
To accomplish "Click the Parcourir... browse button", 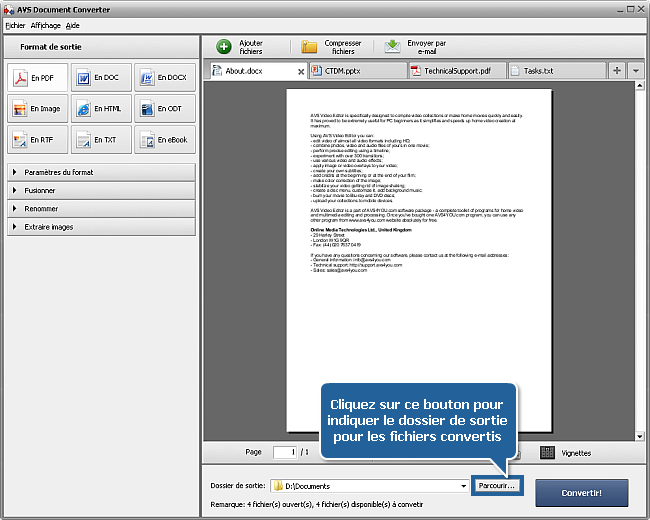I will (x=497, y=486).
